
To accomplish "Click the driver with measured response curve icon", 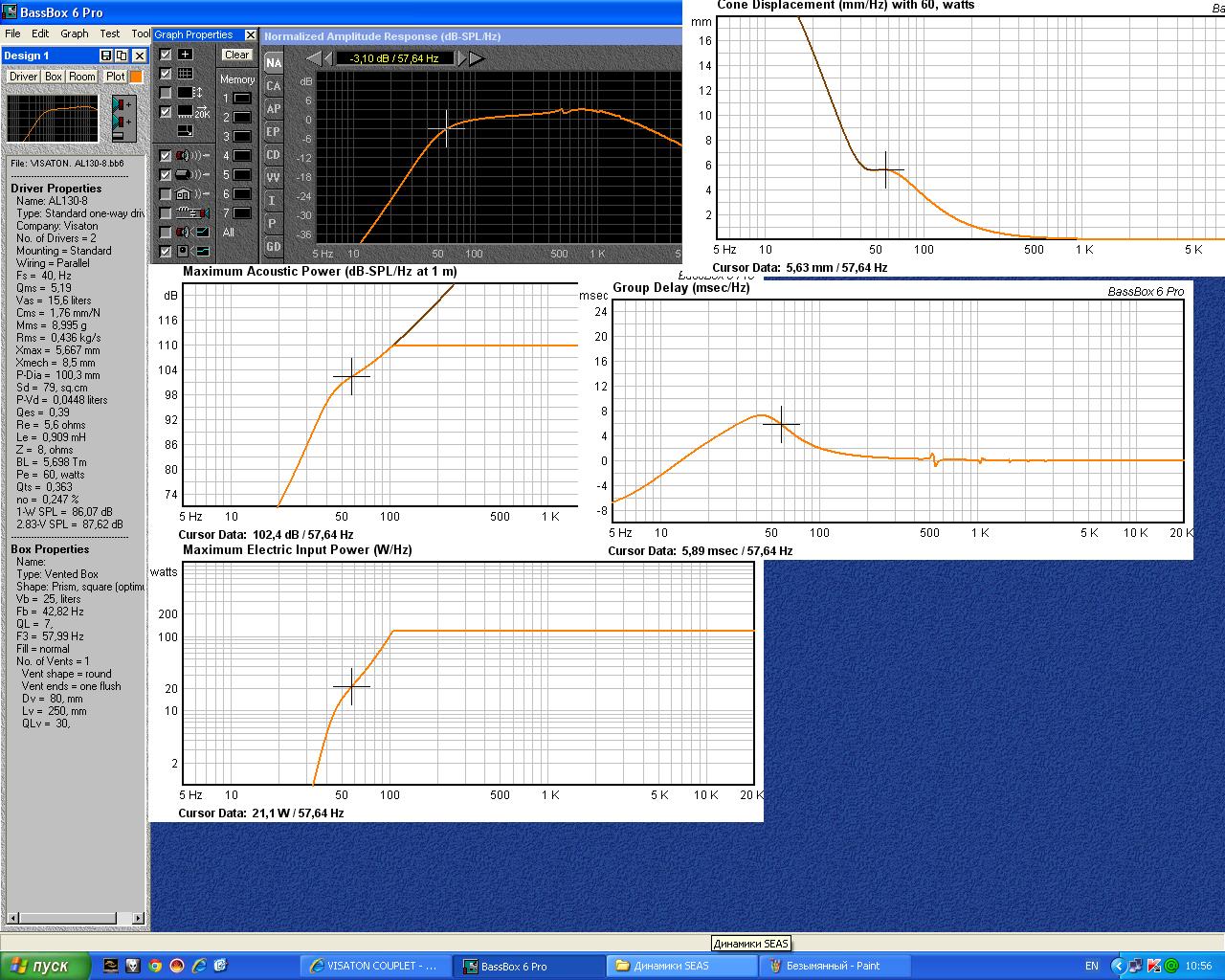I will [x=192, y=232].
